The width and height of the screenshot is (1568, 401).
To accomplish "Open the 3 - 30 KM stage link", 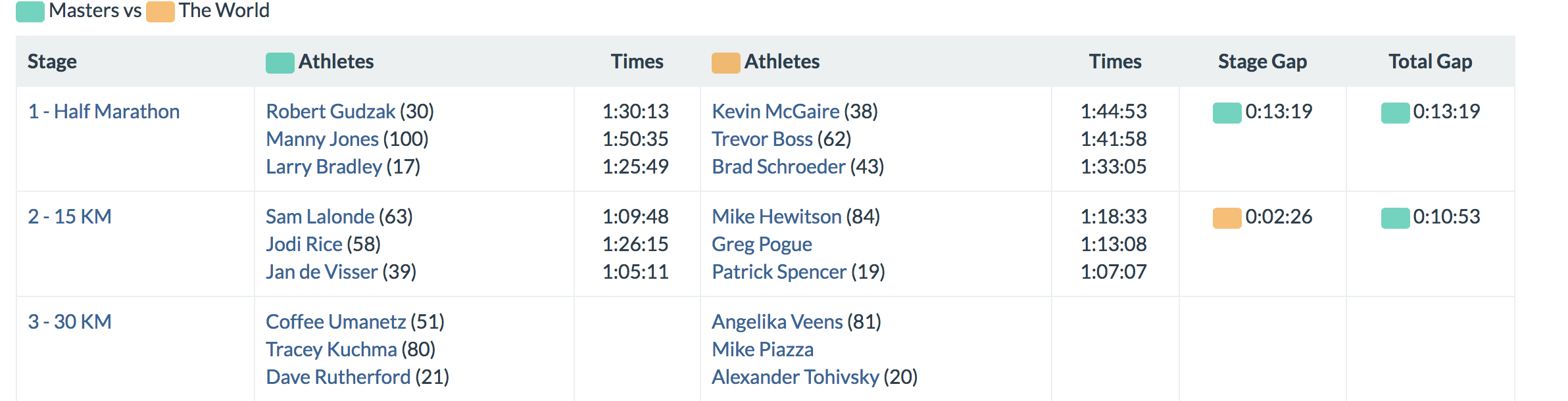I will (69, 322).
